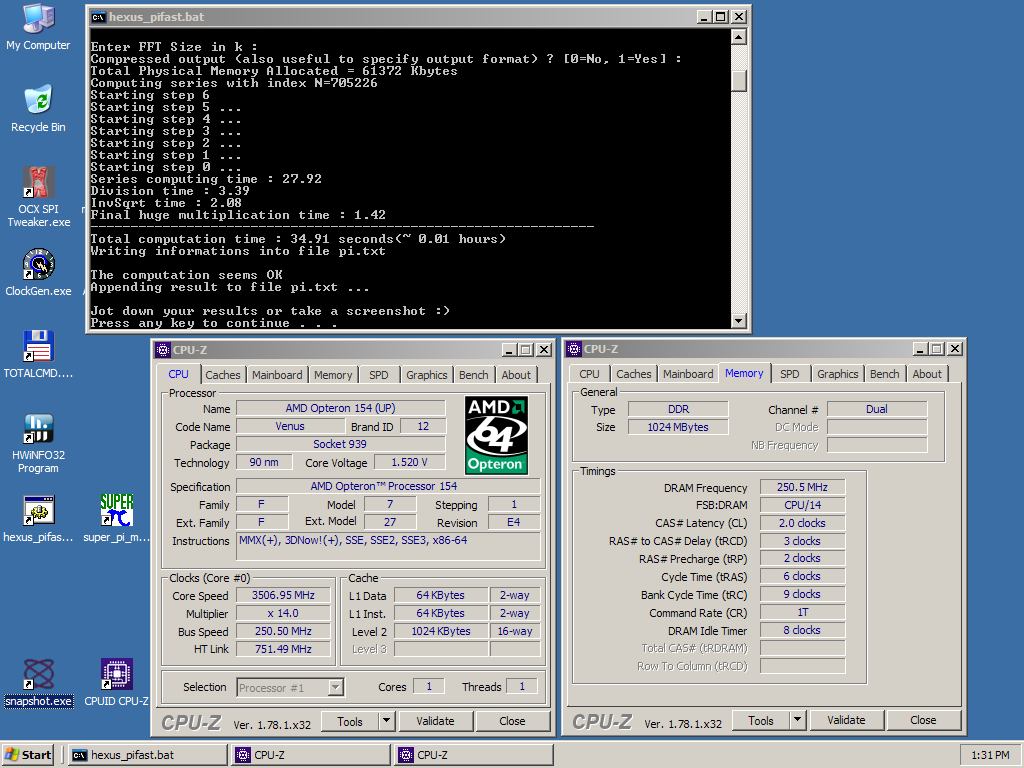Expand Tools dropdown arrow in left CPU-Z
Image resolution: width=1024 pixels, height=768 pixels.
pos(387,721)
